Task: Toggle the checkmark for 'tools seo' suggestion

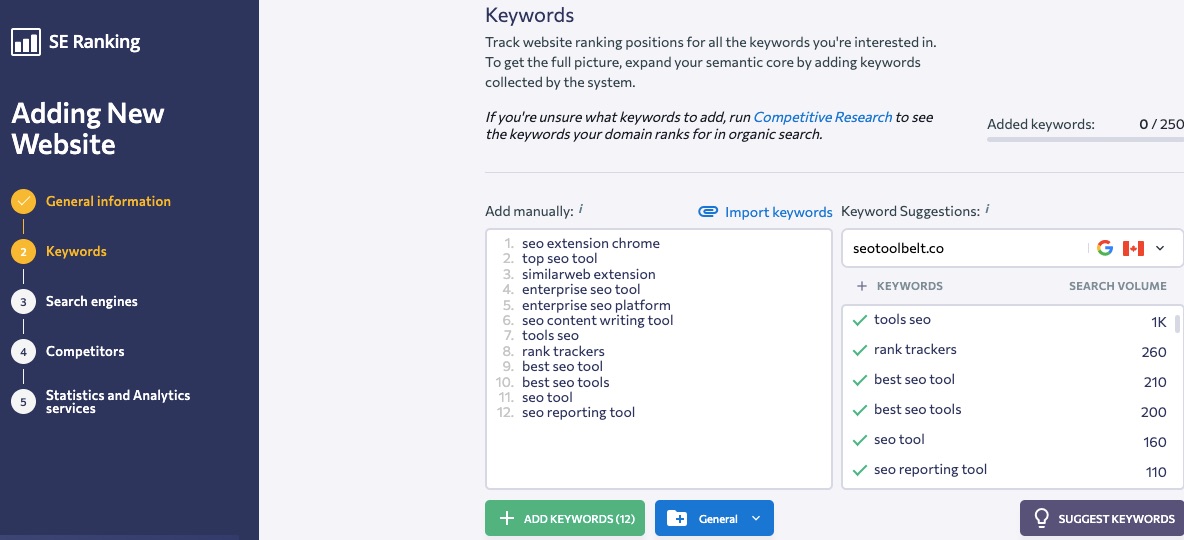Action: coord(859,320)
